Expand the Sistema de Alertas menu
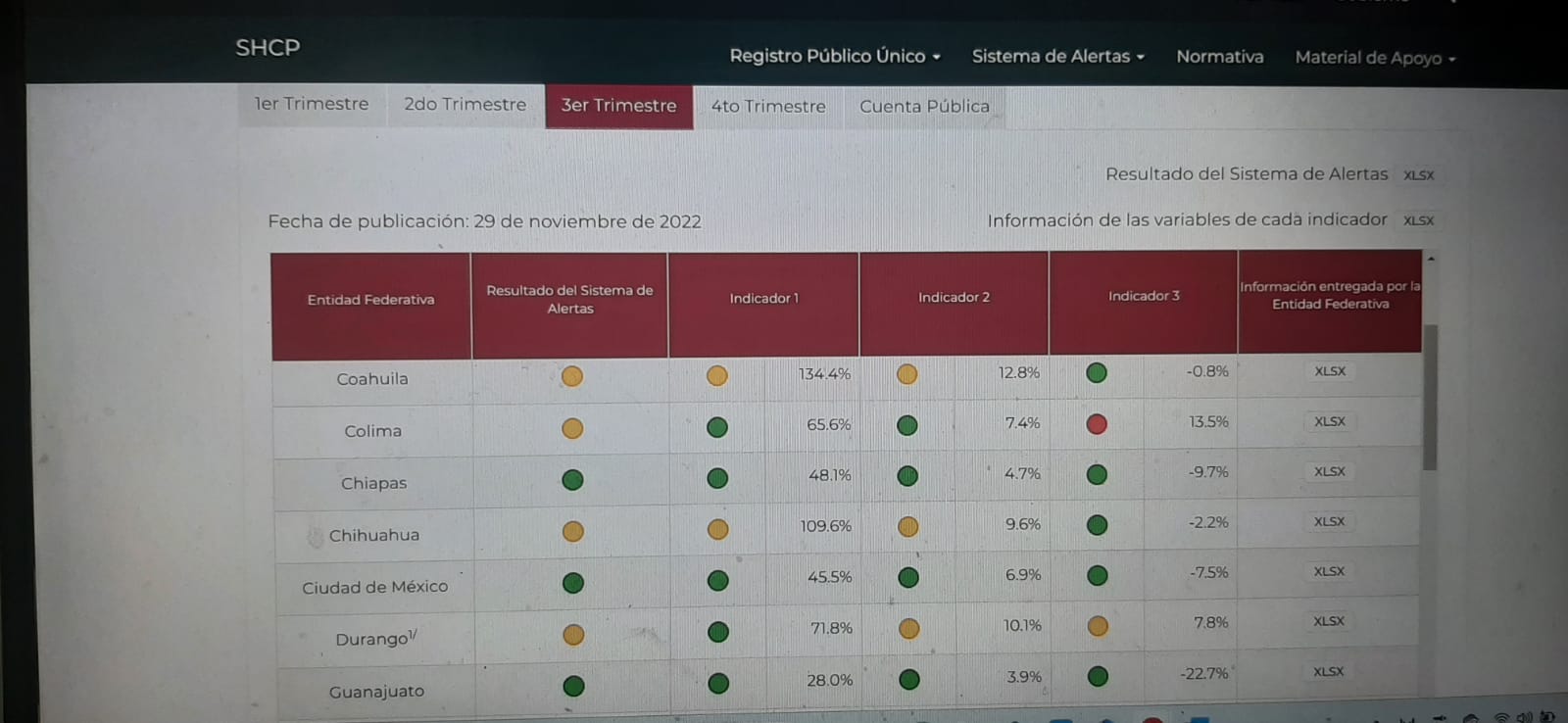This screenshot has width=1568, height=723. [x=1057, y=57]
